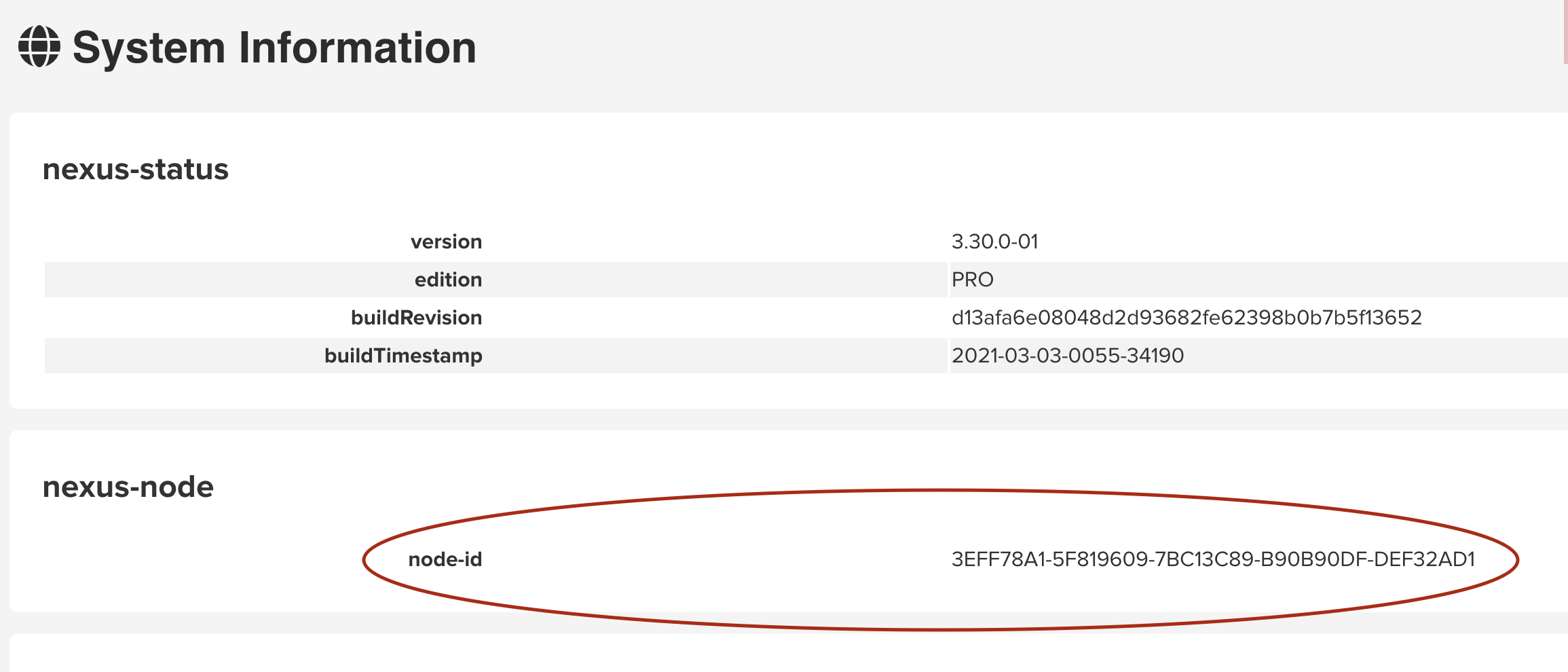The height and width of the screenshot is (672, 1568).
Task: Click the nexus-node section heading
Action: pos(128,487)
